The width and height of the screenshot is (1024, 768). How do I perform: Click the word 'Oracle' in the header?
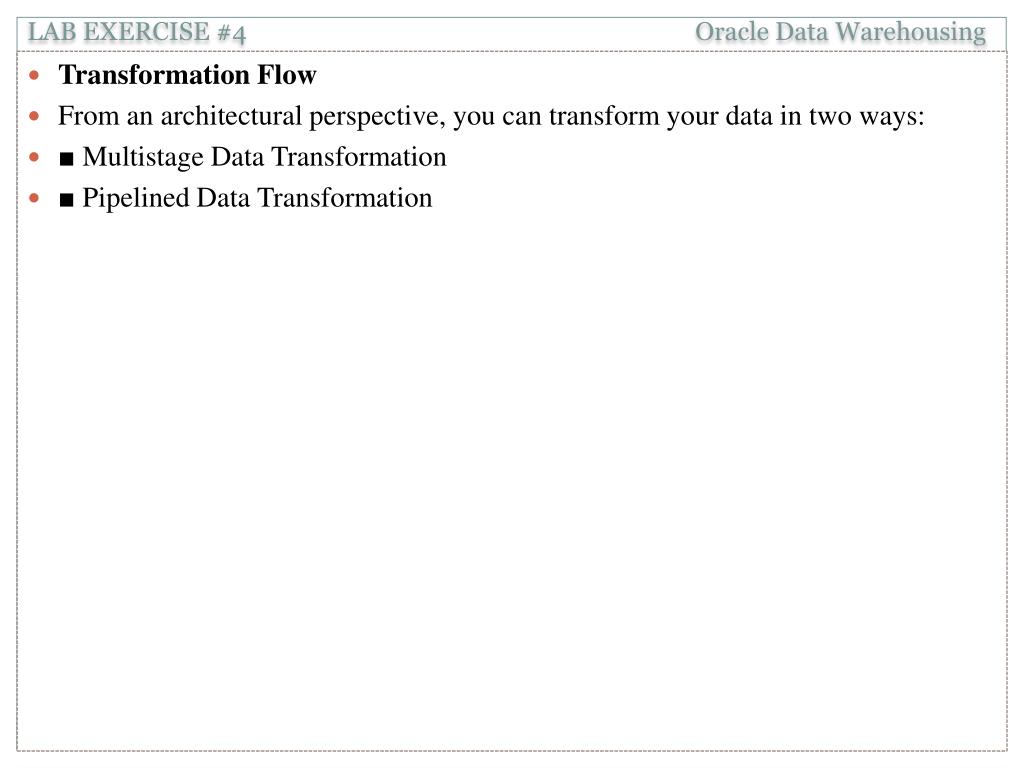[731, 31]
